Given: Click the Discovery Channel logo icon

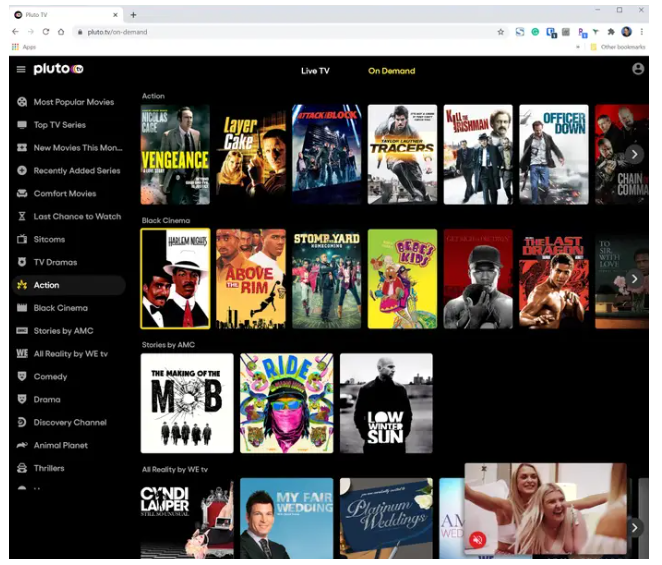Looking at the screenshot, I should pos(22,422).
